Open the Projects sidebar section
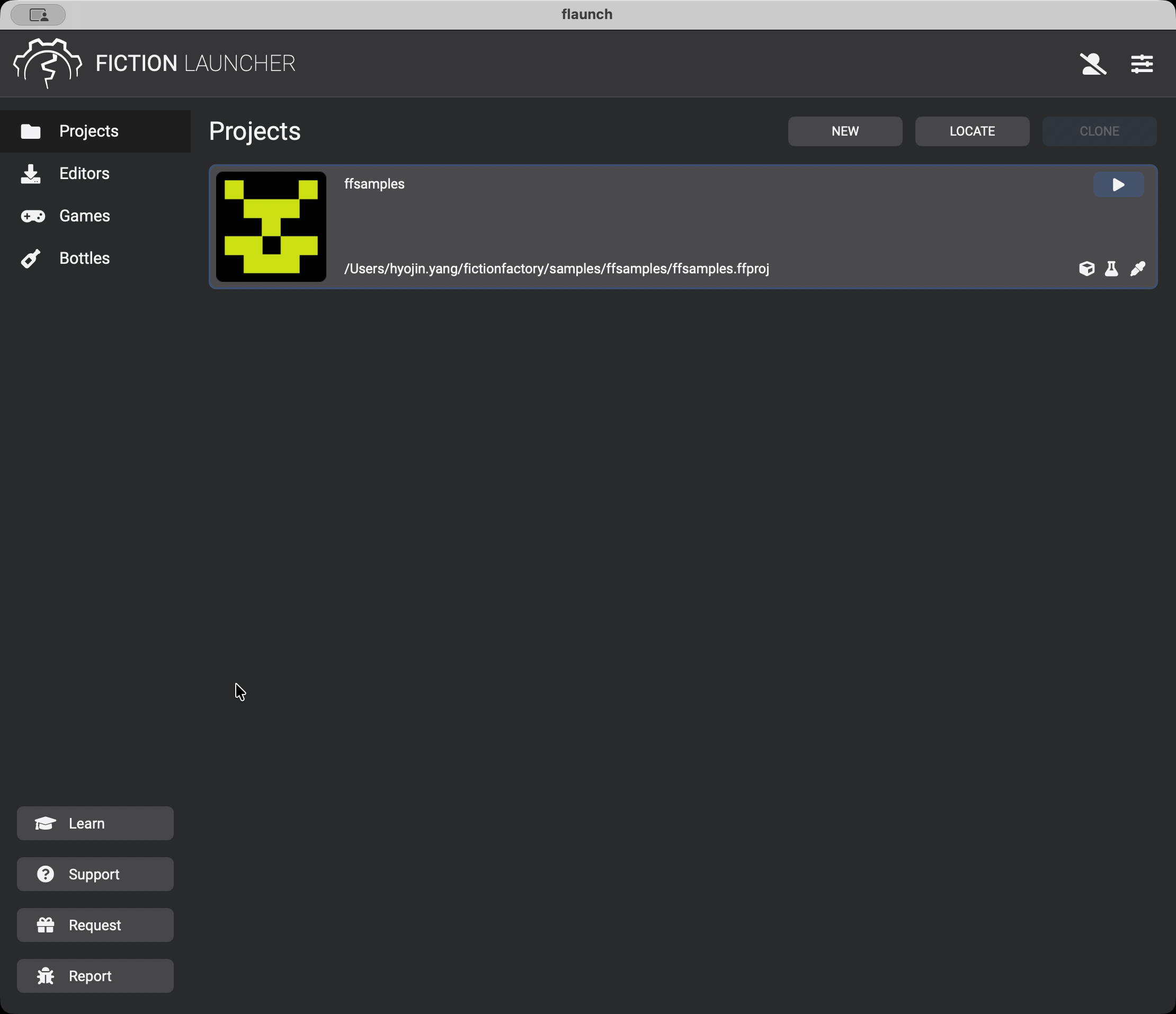The height and width of the screenshot is (1014, 1176). pos(95,131)
